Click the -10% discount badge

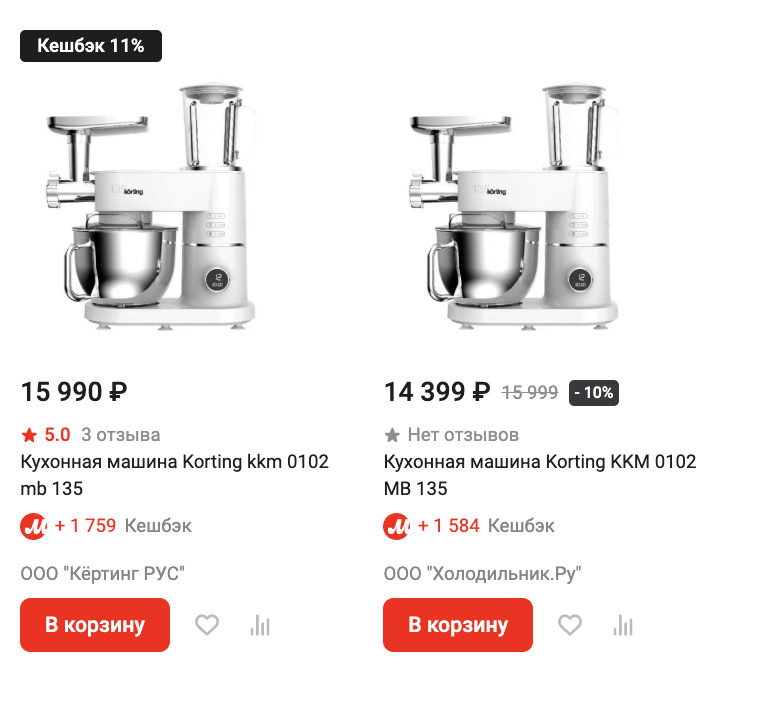point(594,393)
